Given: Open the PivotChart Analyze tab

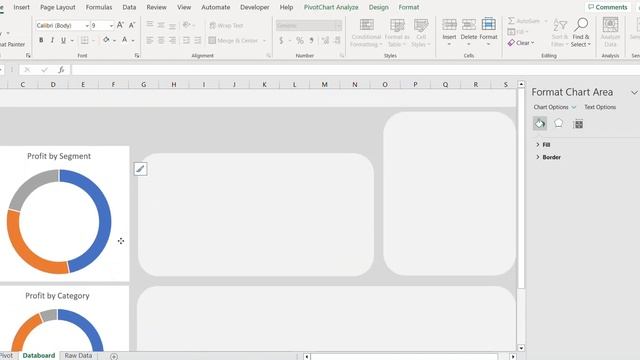Looking at the screenshot, I should (x=331, y=7).
